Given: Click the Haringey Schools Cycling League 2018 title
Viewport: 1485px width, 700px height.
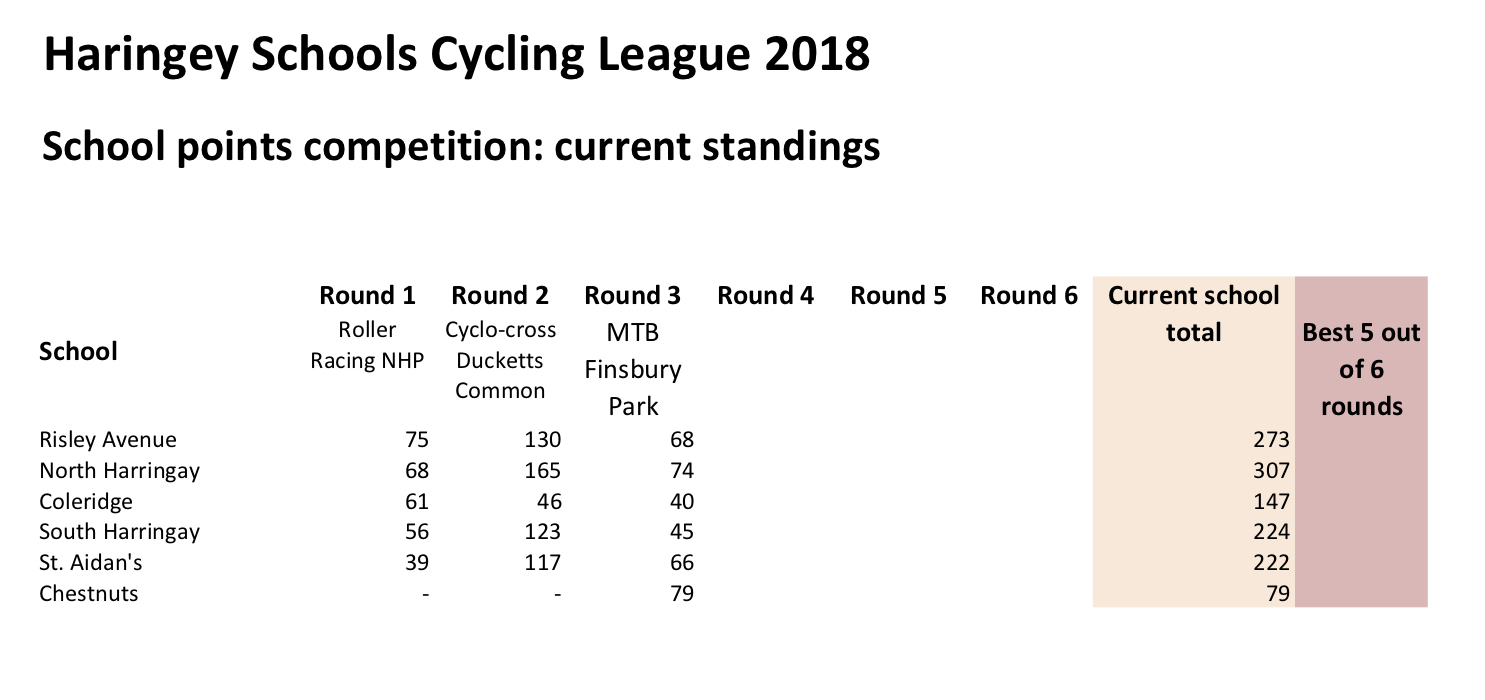Looking at the screenshot, I should [x=456, y=55].
